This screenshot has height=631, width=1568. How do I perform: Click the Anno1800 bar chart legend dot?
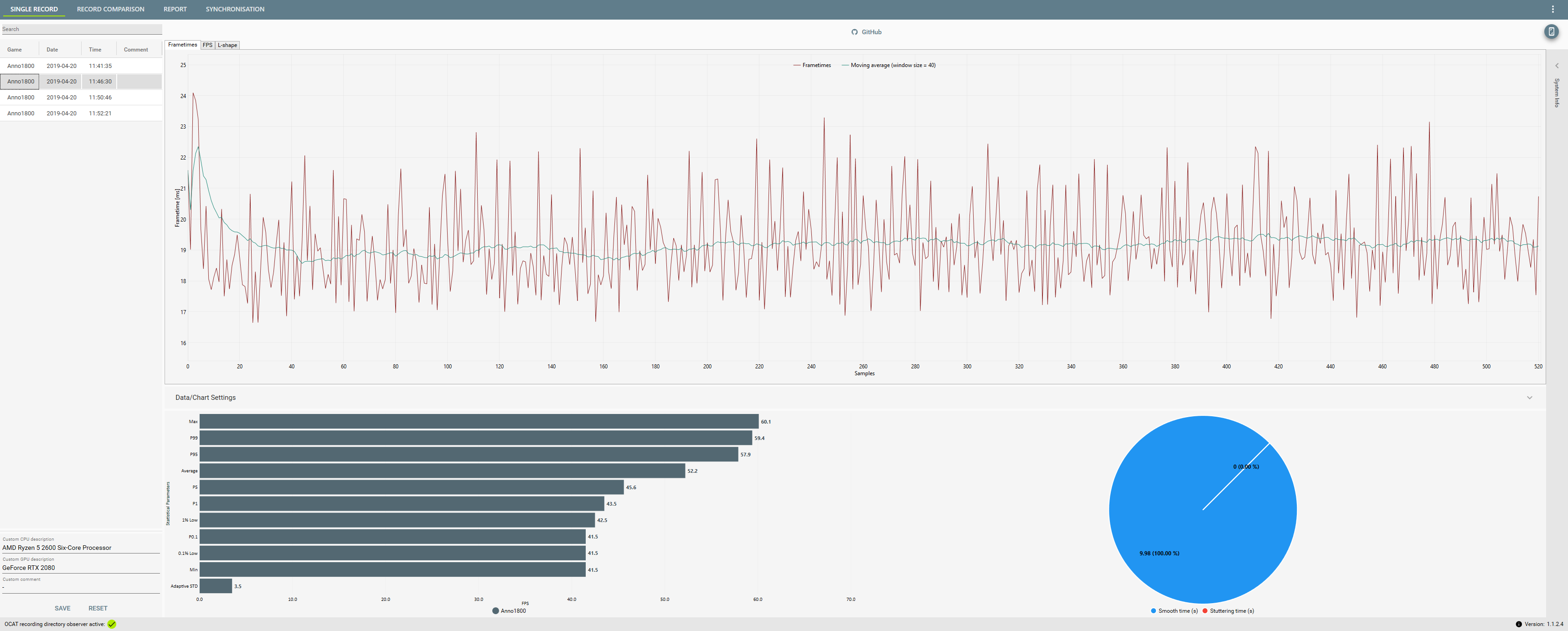(x=495, y=611)
